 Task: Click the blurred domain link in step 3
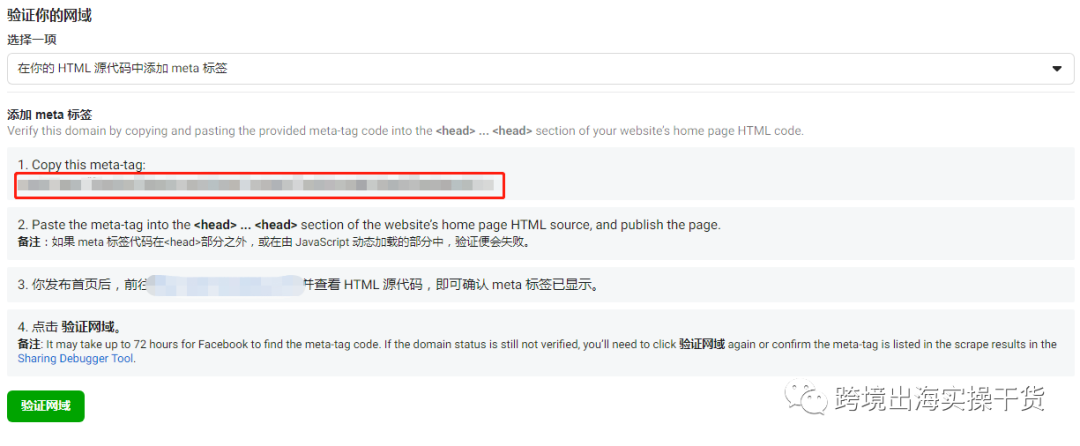225,285
